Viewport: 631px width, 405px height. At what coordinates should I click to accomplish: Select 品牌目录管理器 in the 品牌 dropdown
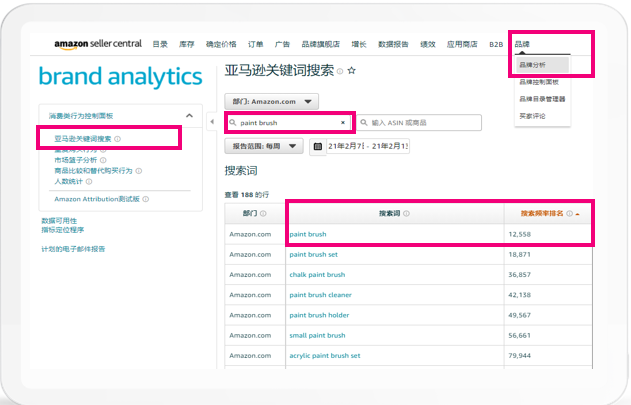[542, 99]
